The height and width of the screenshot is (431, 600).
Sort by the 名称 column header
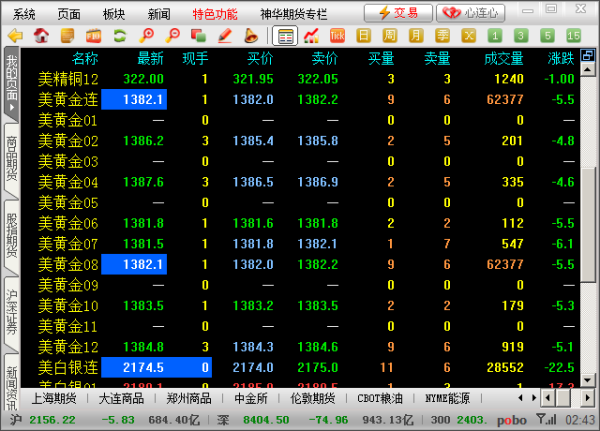click(85, 59)
